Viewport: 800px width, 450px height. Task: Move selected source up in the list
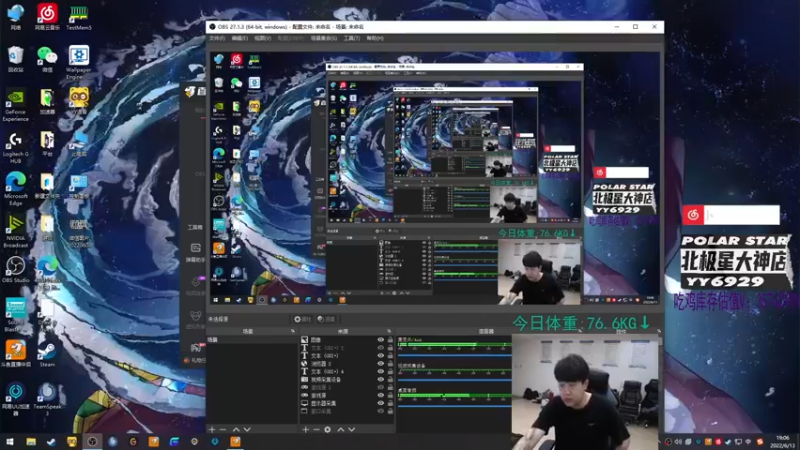(x=341, y=430)
